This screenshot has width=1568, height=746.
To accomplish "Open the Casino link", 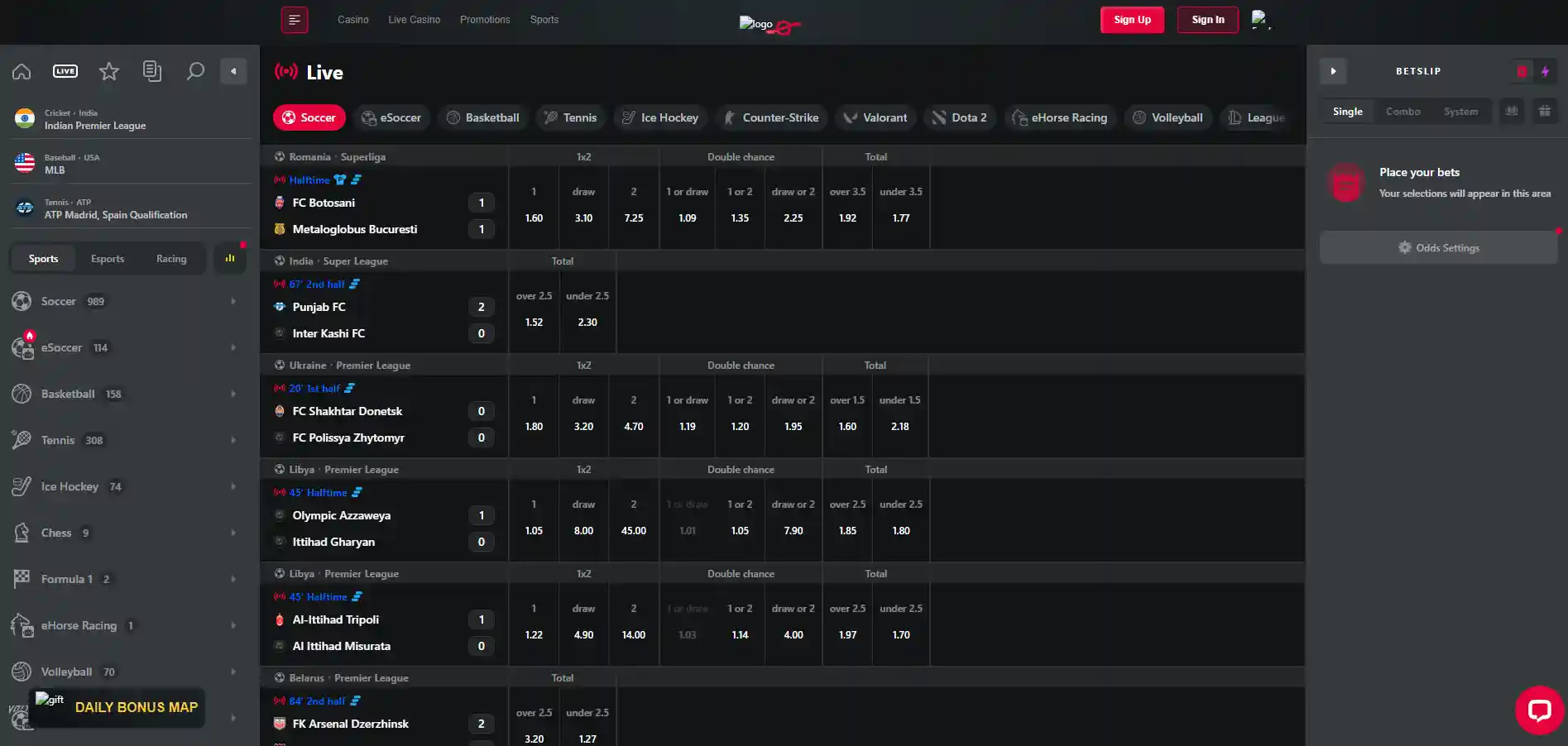I will click(353, 20).
